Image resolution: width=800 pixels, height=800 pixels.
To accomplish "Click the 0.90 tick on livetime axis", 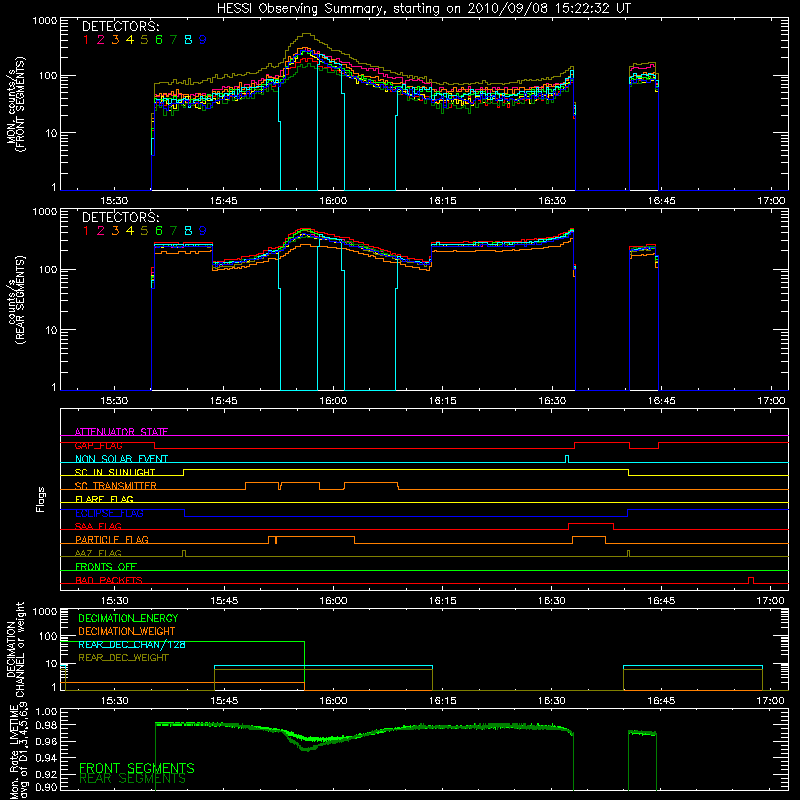I will coord(47,787).
